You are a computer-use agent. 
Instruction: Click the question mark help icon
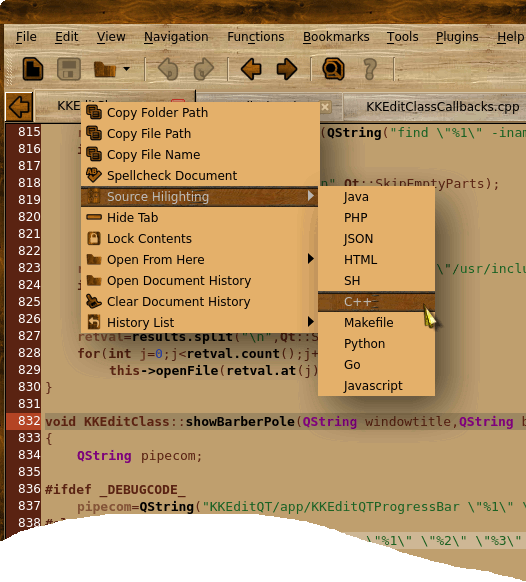pyautogui.click(x=370, y=69)
